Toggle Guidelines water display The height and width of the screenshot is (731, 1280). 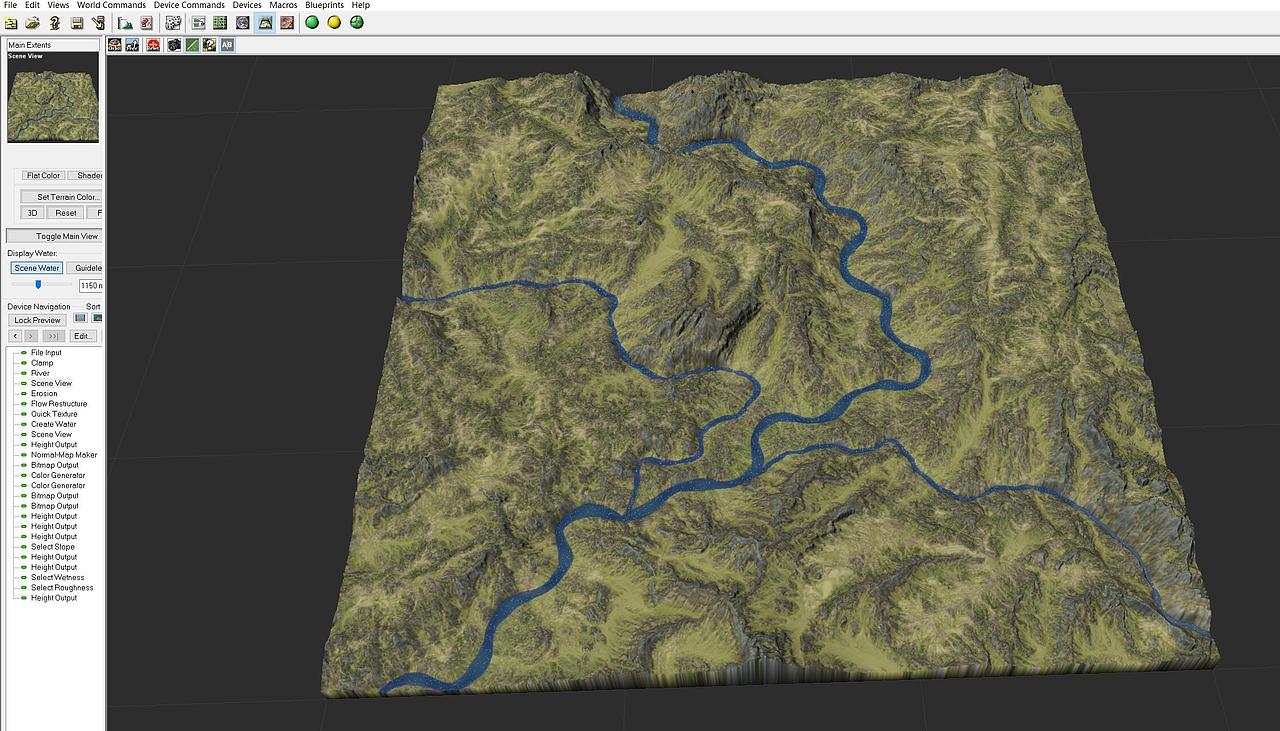tap(85, 268)
